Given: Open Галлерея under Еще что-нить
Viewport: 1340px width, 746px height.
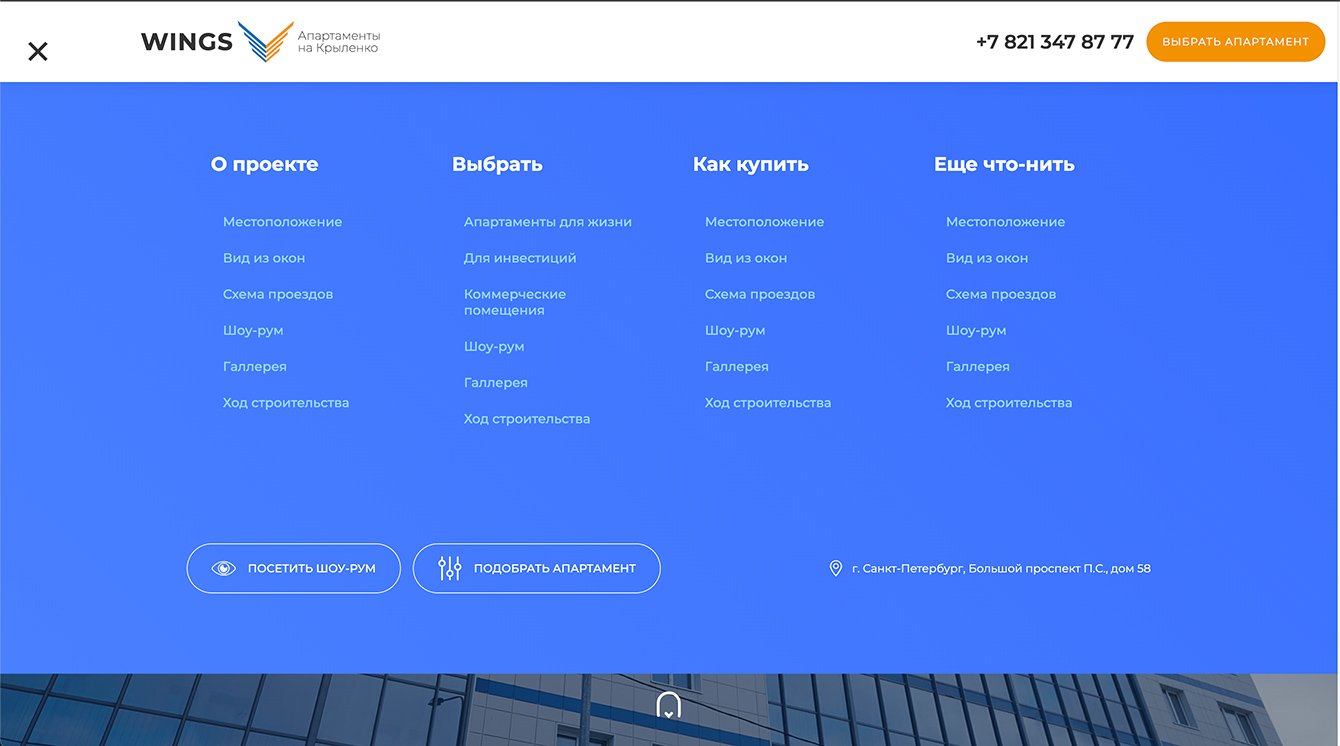Looking at the screenshot, I should pos(978,367).
